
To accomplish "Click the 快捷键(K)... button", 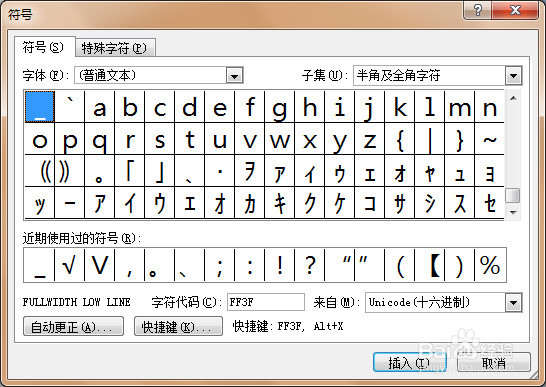I will coord(178,326).
